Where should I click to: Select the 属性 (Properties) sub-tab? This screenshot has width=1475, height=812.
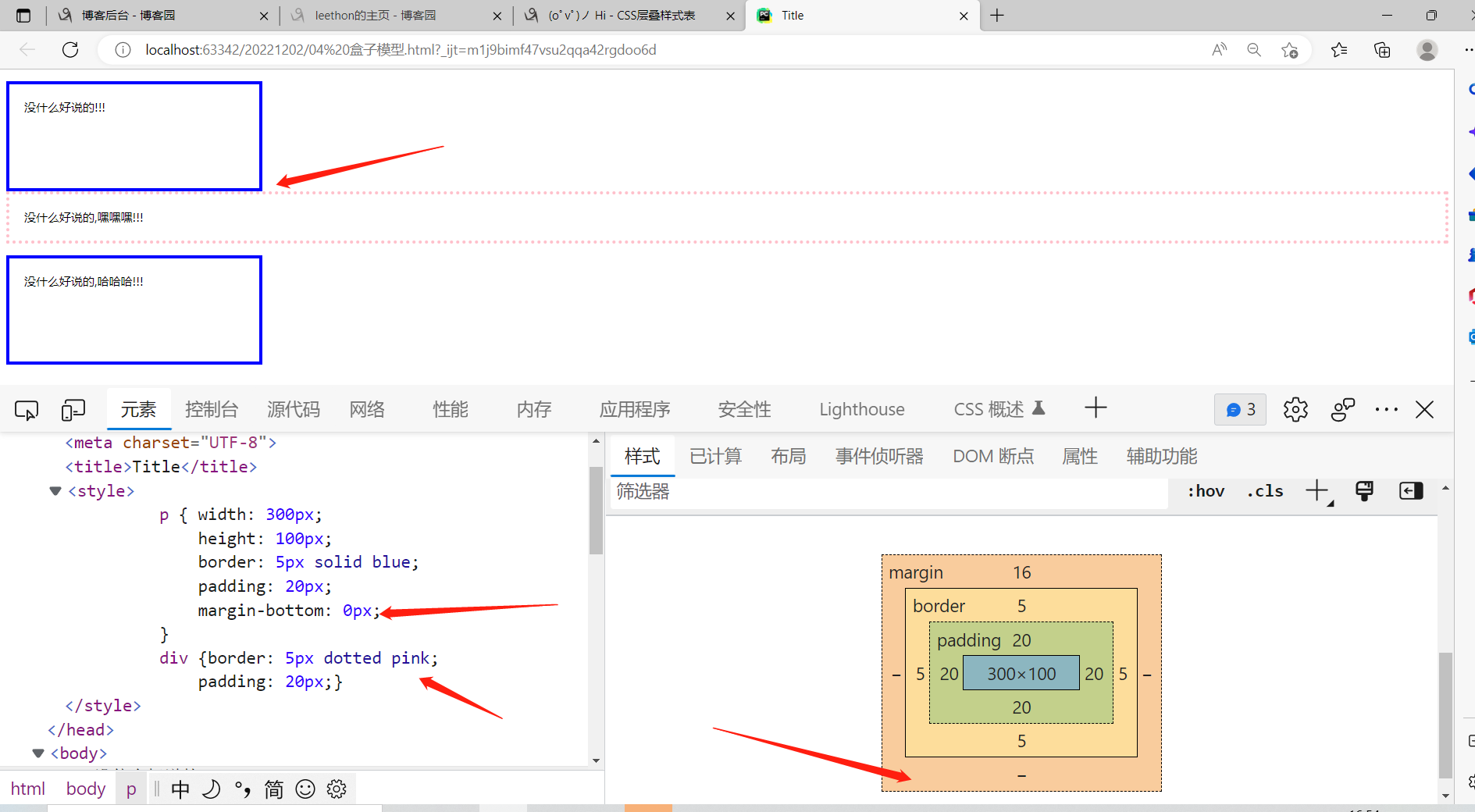1080,457
